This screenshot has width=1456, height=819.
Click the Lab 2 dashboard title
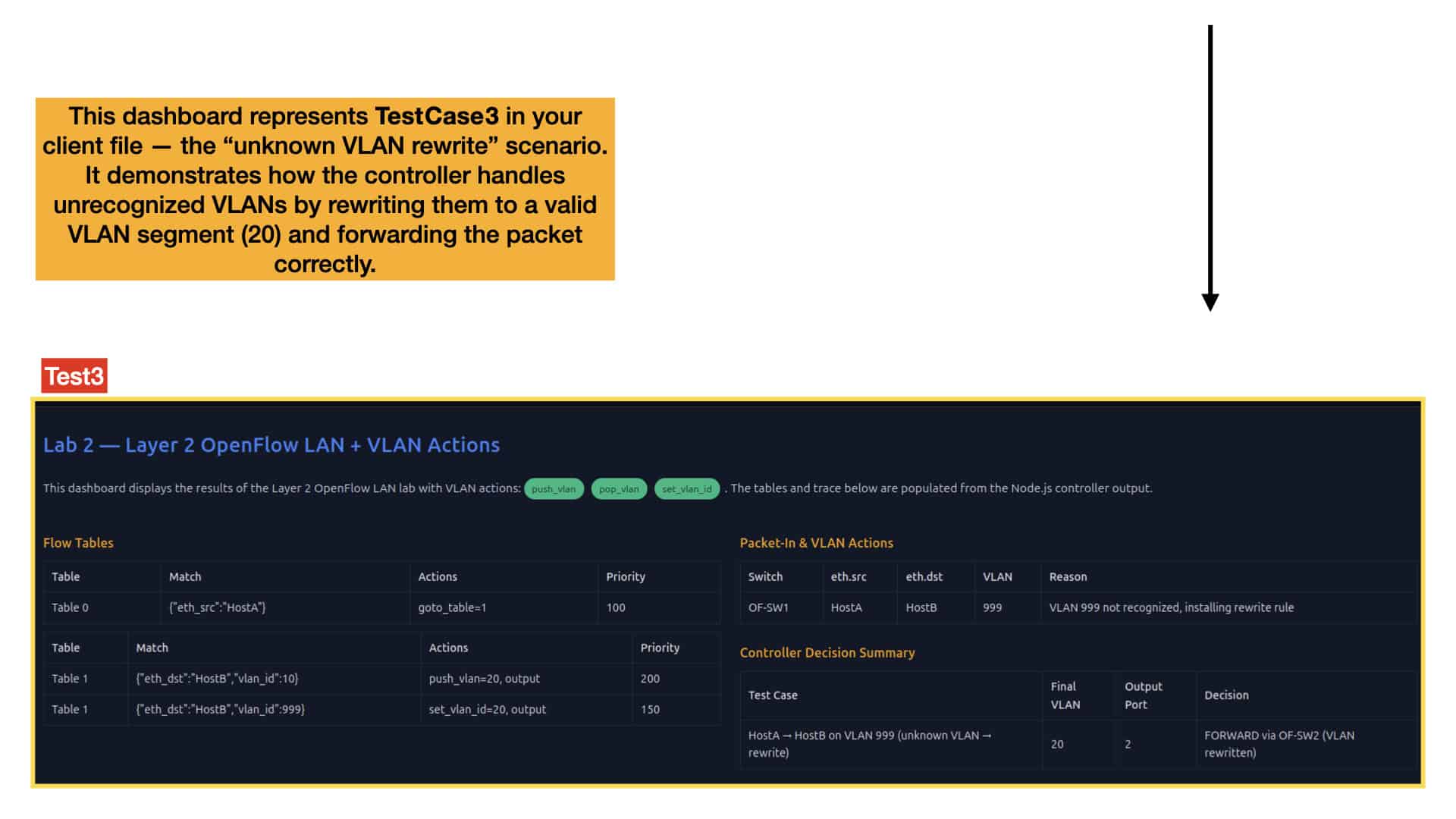point(271,445)
